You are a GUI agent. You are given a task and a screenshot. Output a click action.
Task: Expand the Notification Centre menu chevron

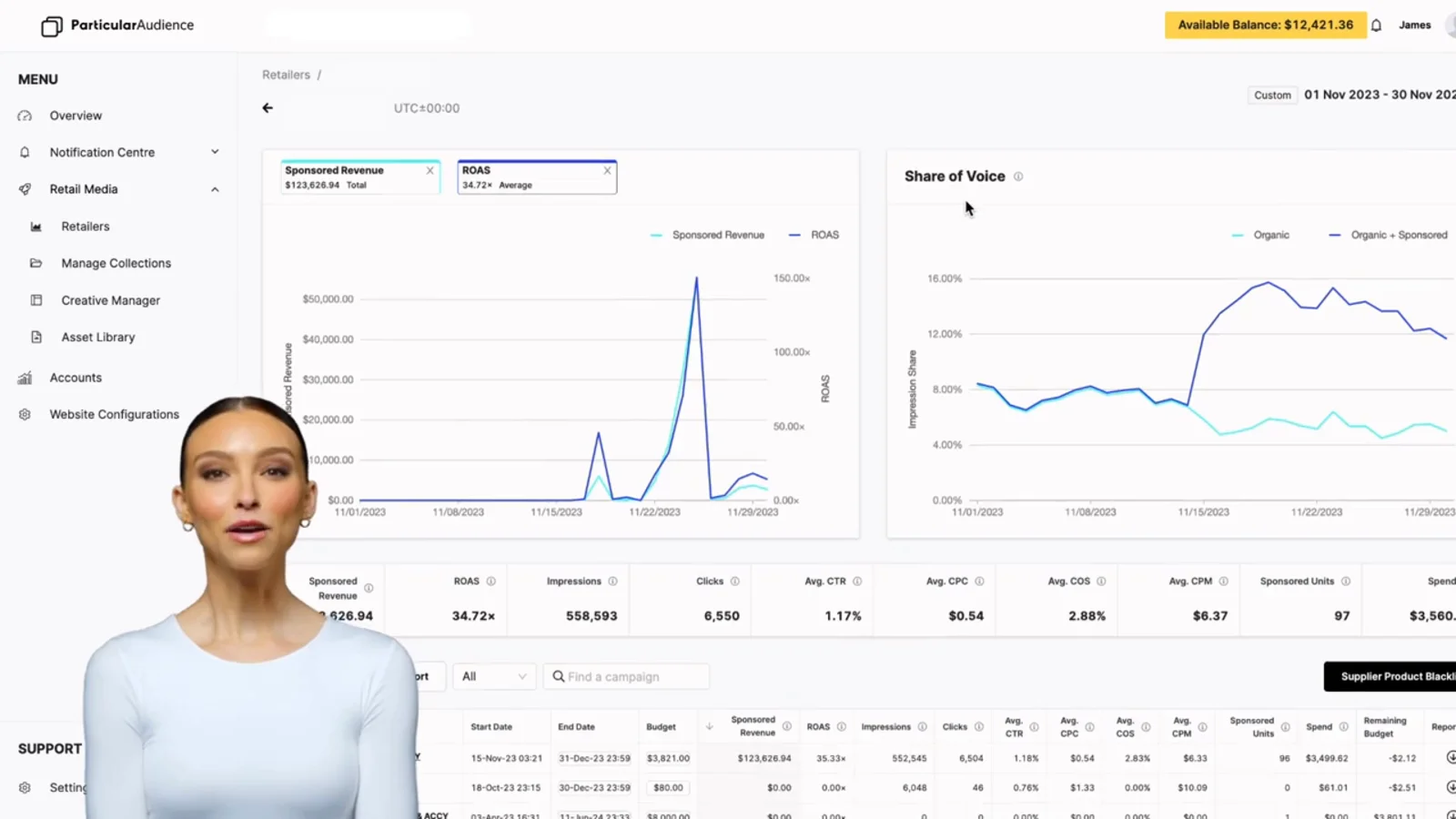(215, 152)
